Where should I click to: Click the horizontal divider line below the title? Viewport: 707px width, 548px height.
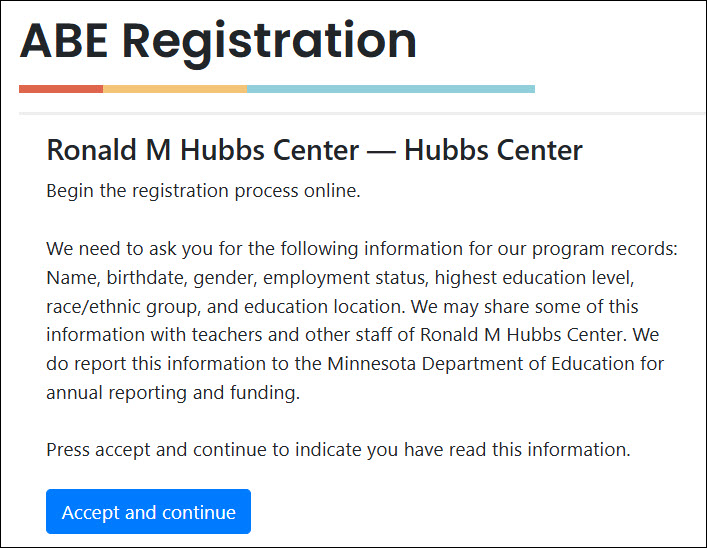(x=360, y=114)
